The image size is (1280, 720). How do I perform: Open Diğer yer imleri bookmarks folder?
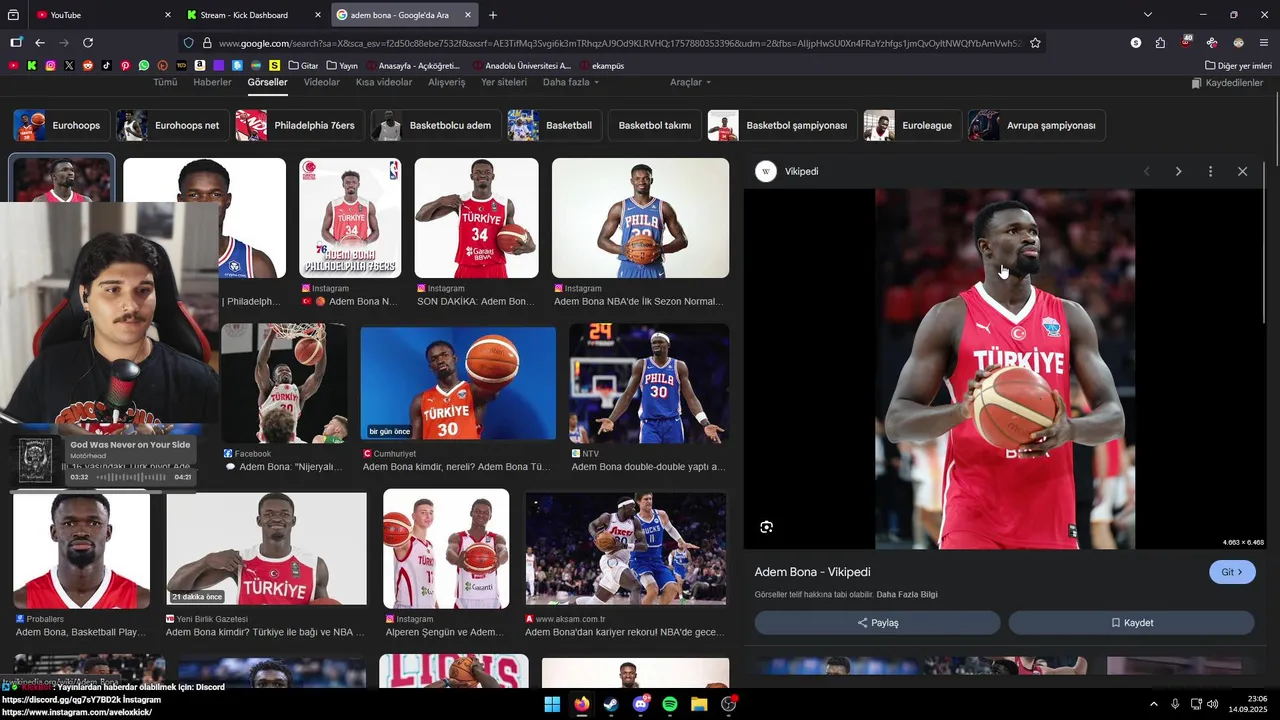tap(1238, 65)
